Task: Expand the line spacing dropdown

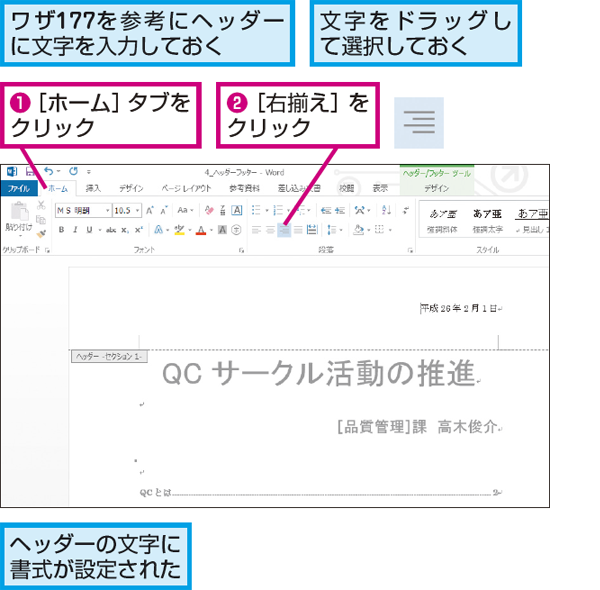Action: [x=335, y=230]
